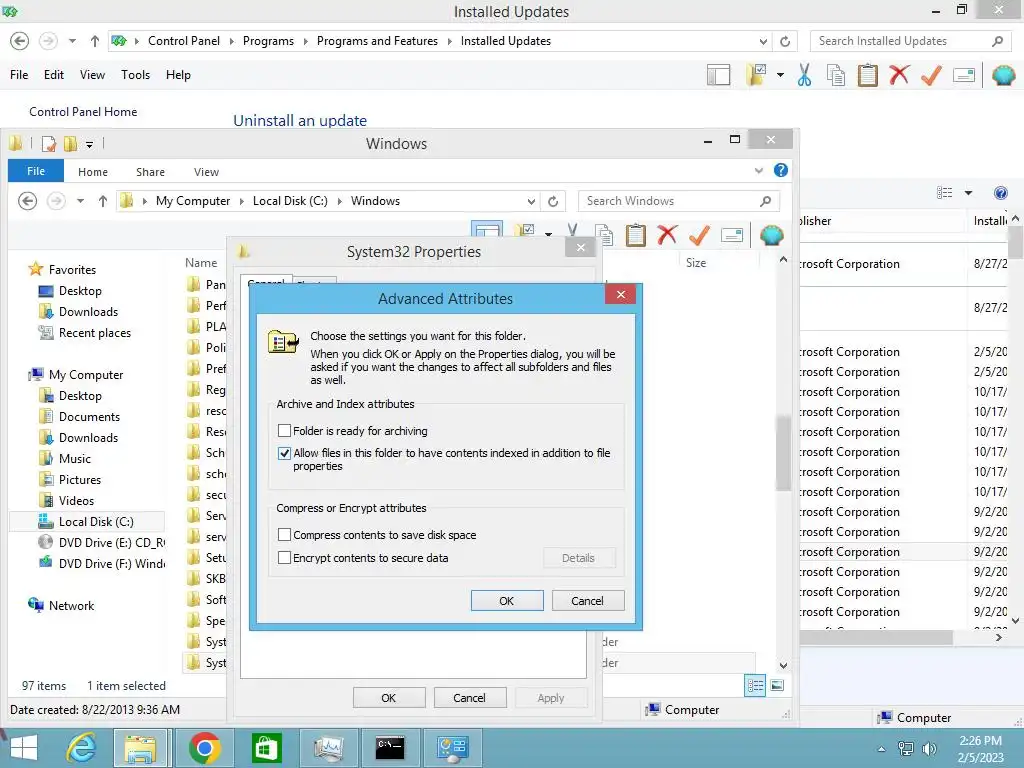Open the Tools menu in Installed Updates
This screenshot has height=768, width=1024.
tap(135, 75)
